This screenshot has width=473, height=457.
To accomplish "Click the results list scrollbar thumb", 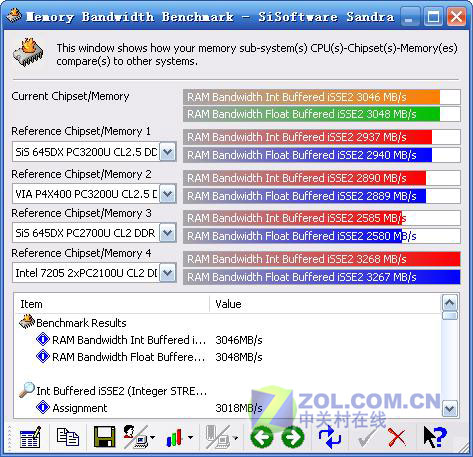I will [450, 315].
